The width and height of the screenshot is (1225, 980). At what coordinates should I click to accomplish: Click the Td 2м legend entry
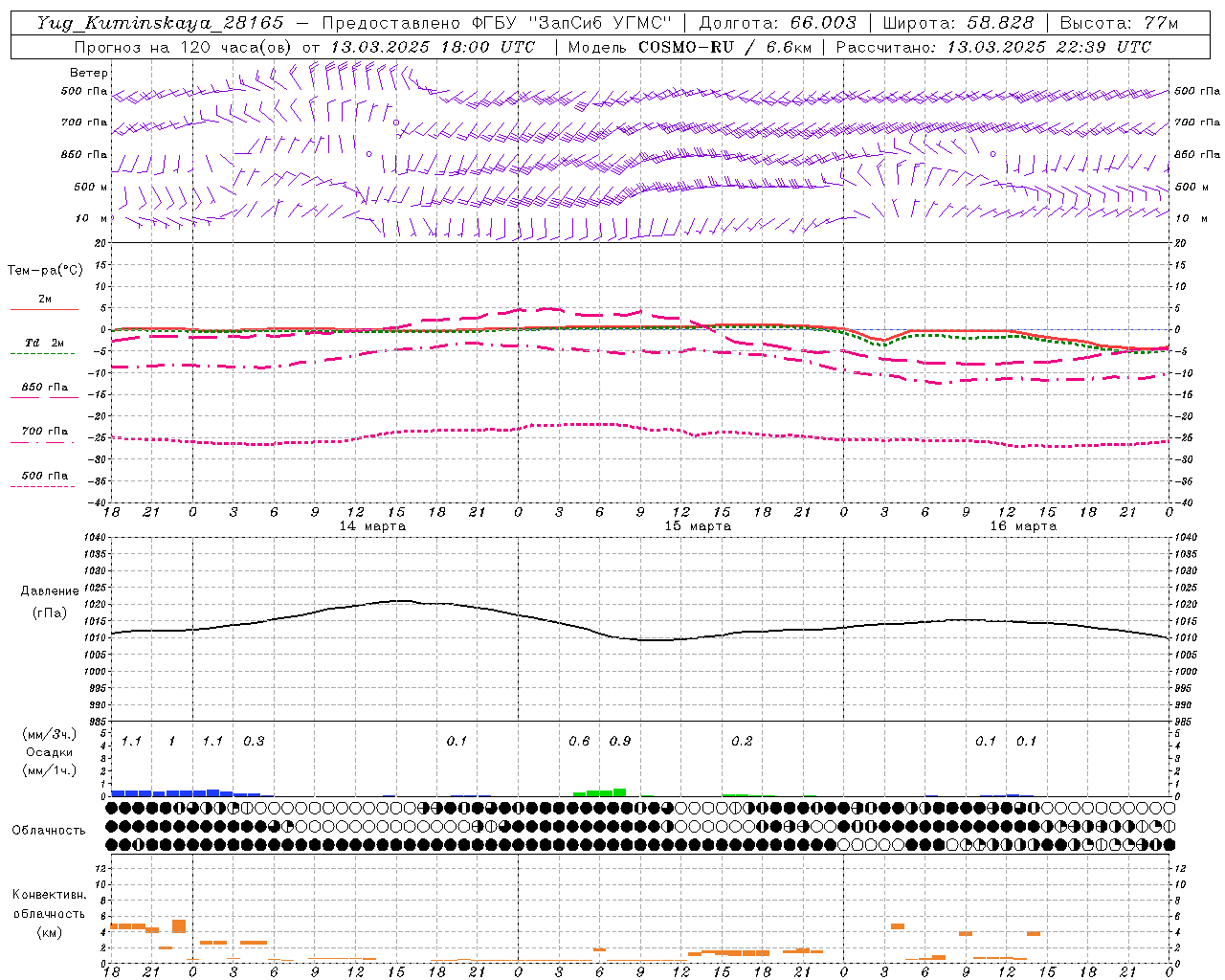(x=44, y=343)
